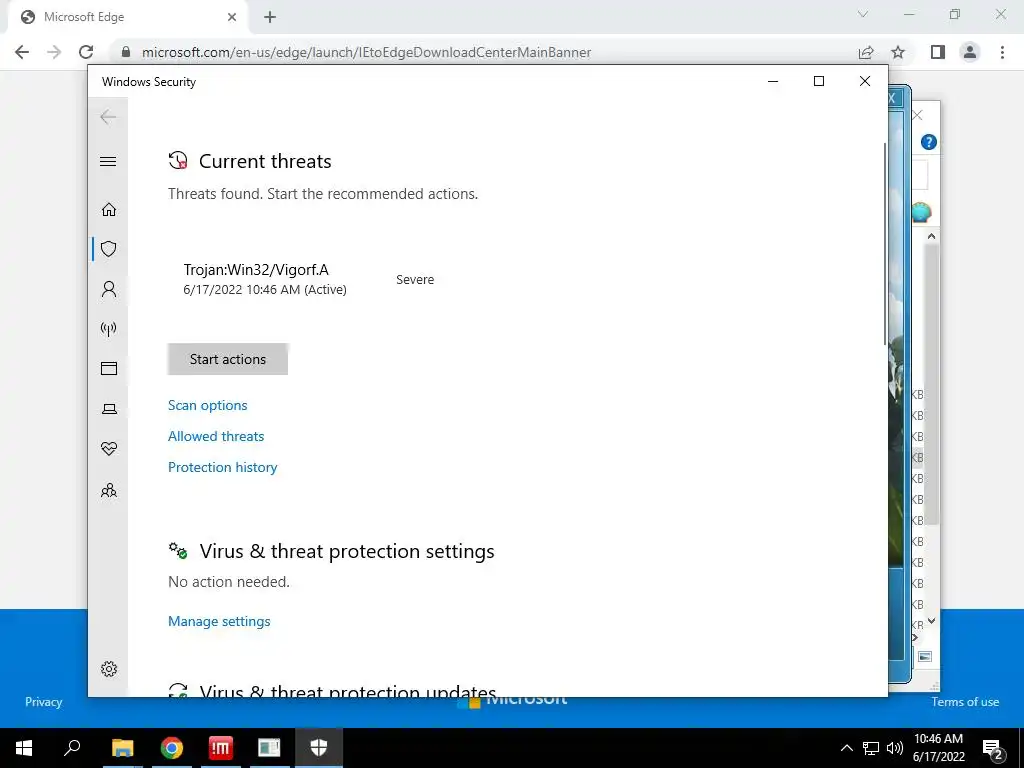
Task: Open the notification center icon
Action: point(993,749)
